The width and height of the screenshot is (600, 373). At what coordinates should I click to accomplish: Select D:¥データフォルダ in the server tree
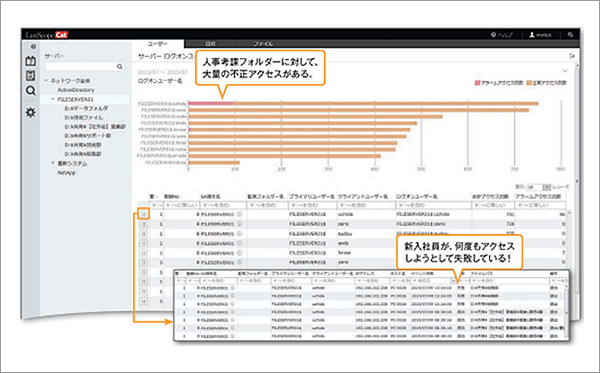(86, 108)
